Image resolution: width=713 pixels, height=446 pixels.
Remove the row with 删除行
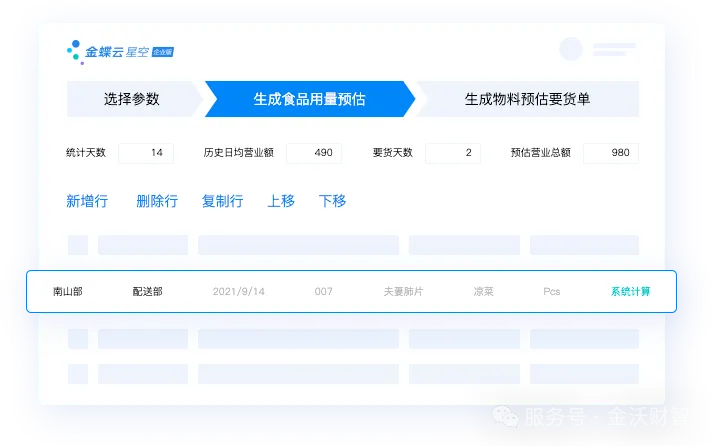[157, 201]
